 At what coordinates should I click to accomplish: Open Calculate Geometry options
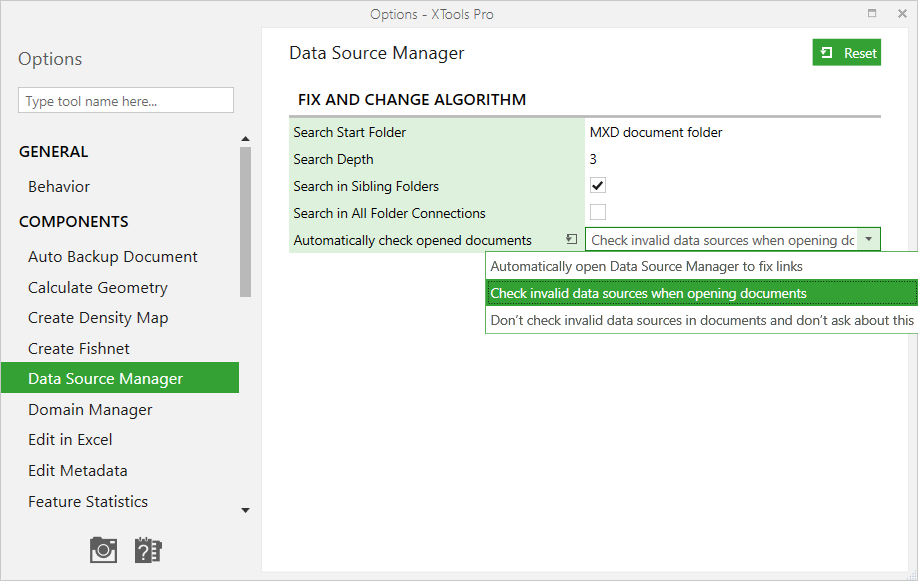[x=98, y=288]
